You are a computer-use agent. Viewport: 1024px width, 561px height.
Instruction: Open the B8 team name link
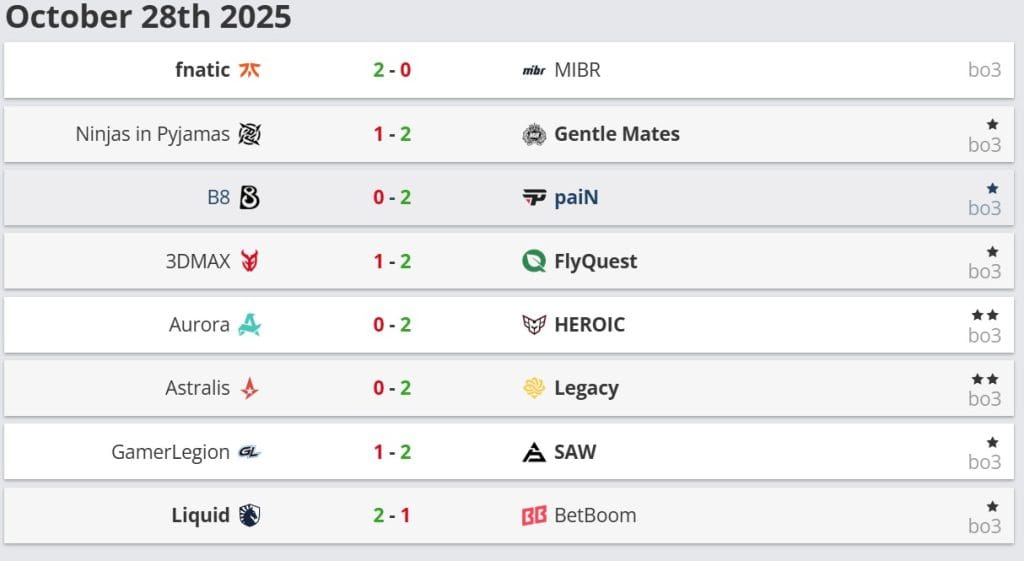218,198
